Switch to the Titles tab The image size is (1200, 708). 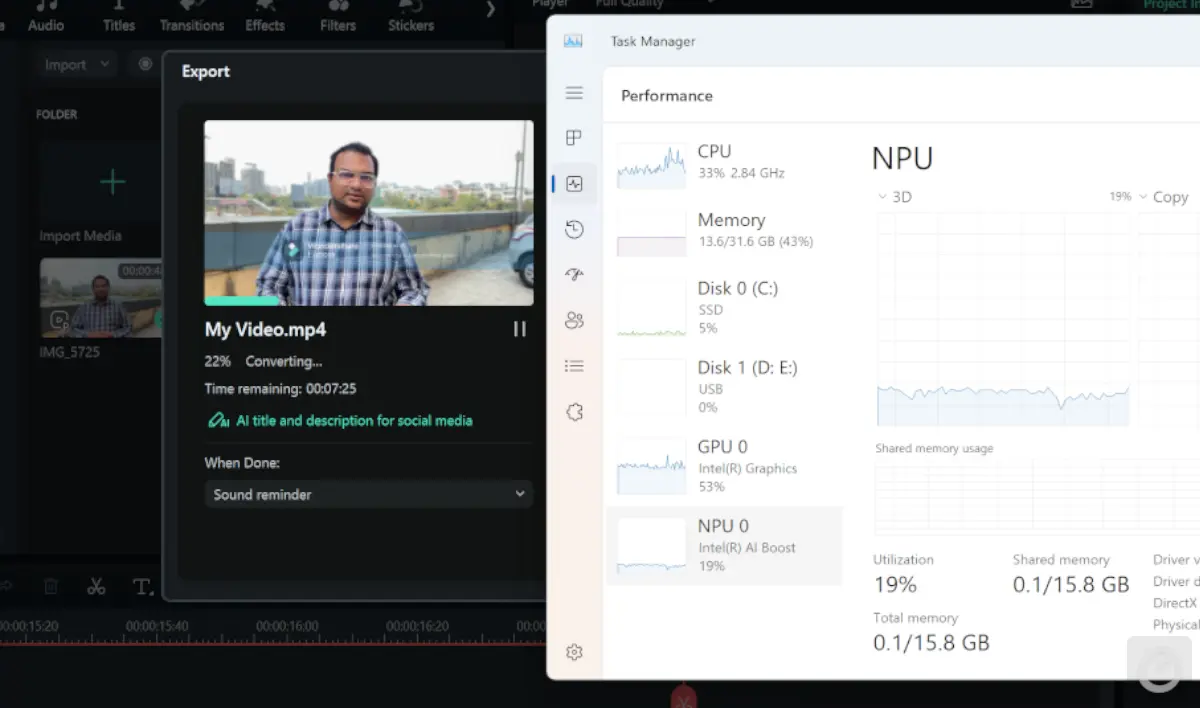119,17
